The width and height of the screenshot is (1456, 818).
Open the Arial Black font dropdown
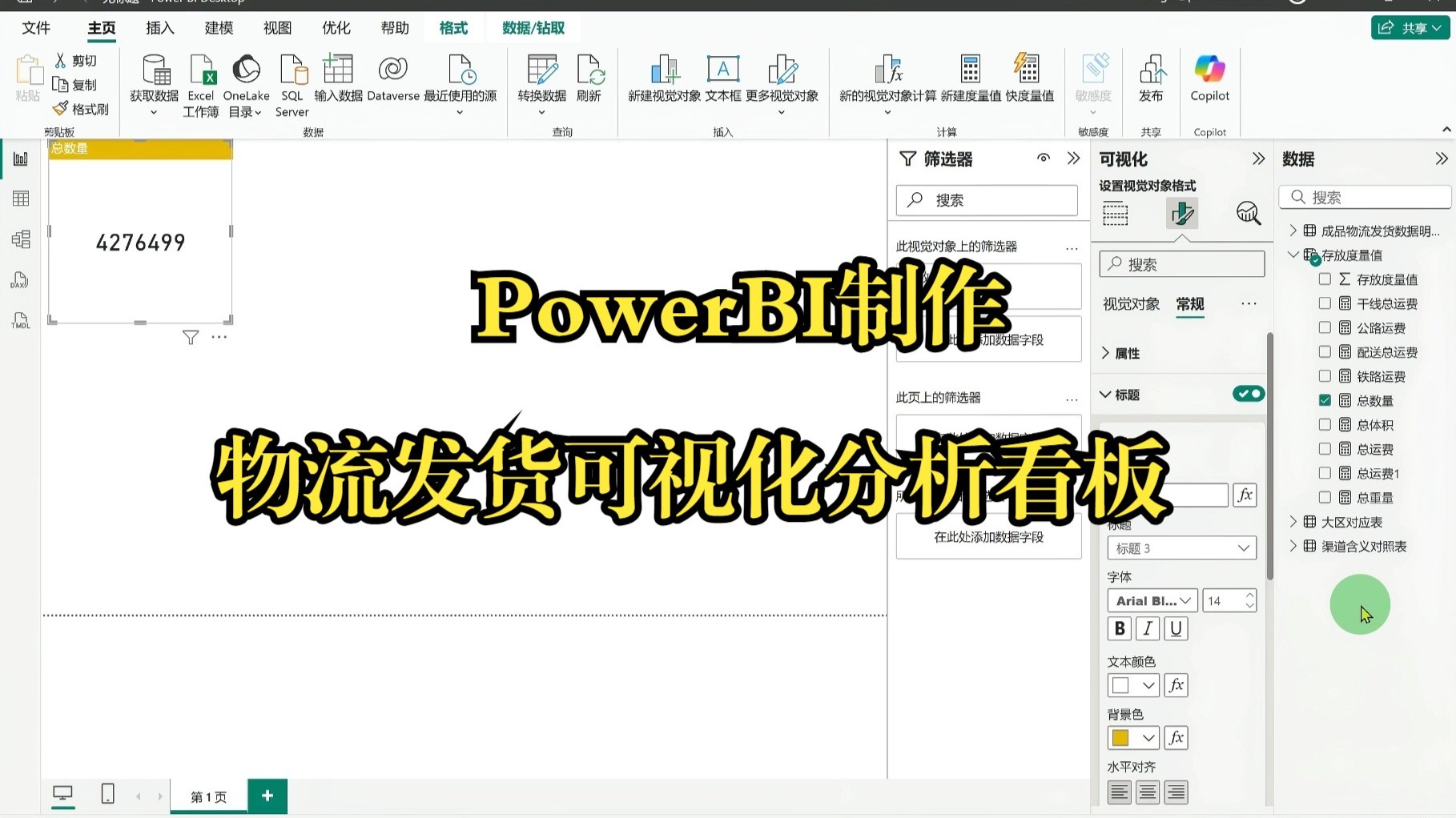tap(1151, 600)
